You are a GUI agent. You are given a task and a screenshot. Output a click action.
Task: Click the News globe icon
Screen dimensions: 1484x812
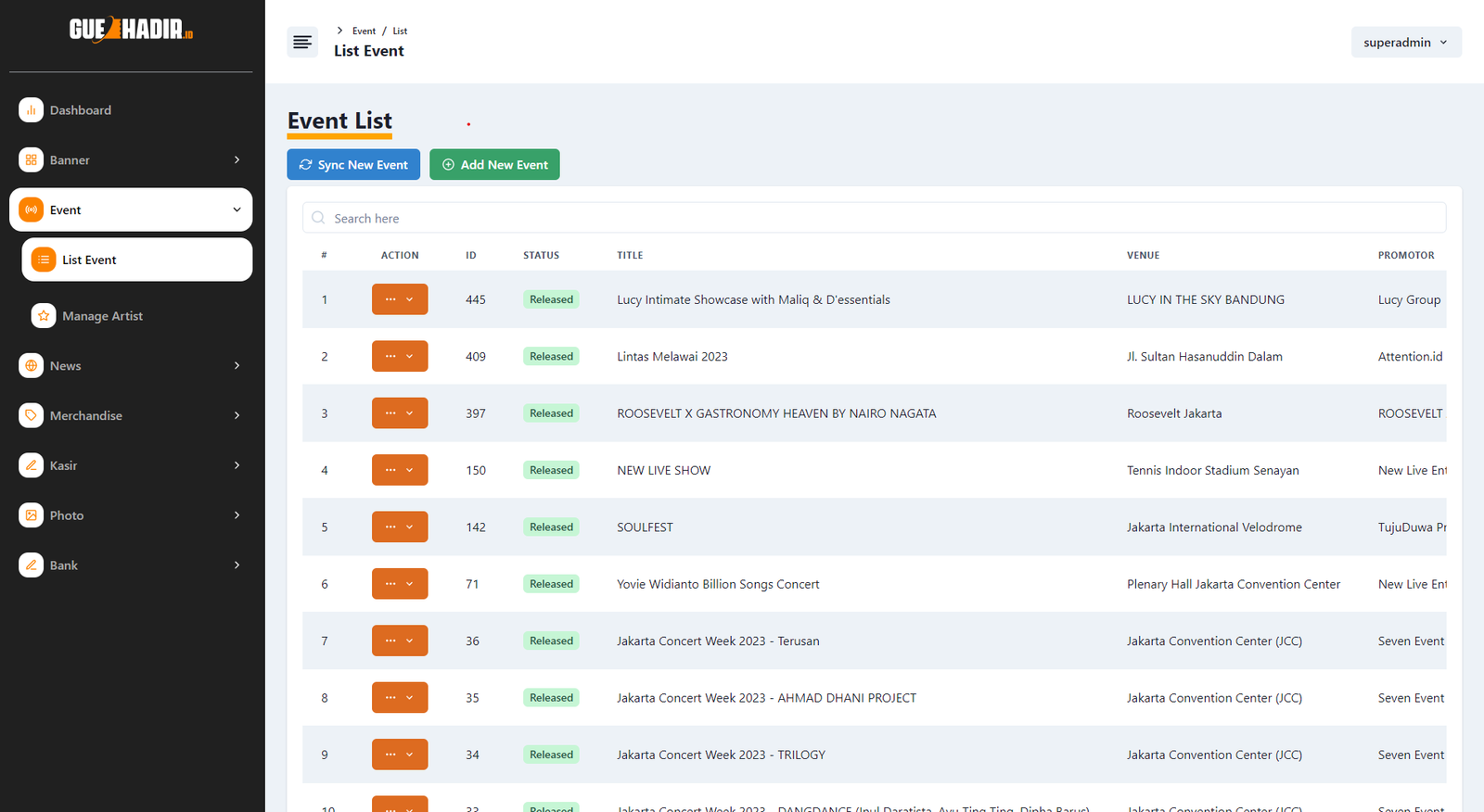pyautogui.click(x=31, y=366)
